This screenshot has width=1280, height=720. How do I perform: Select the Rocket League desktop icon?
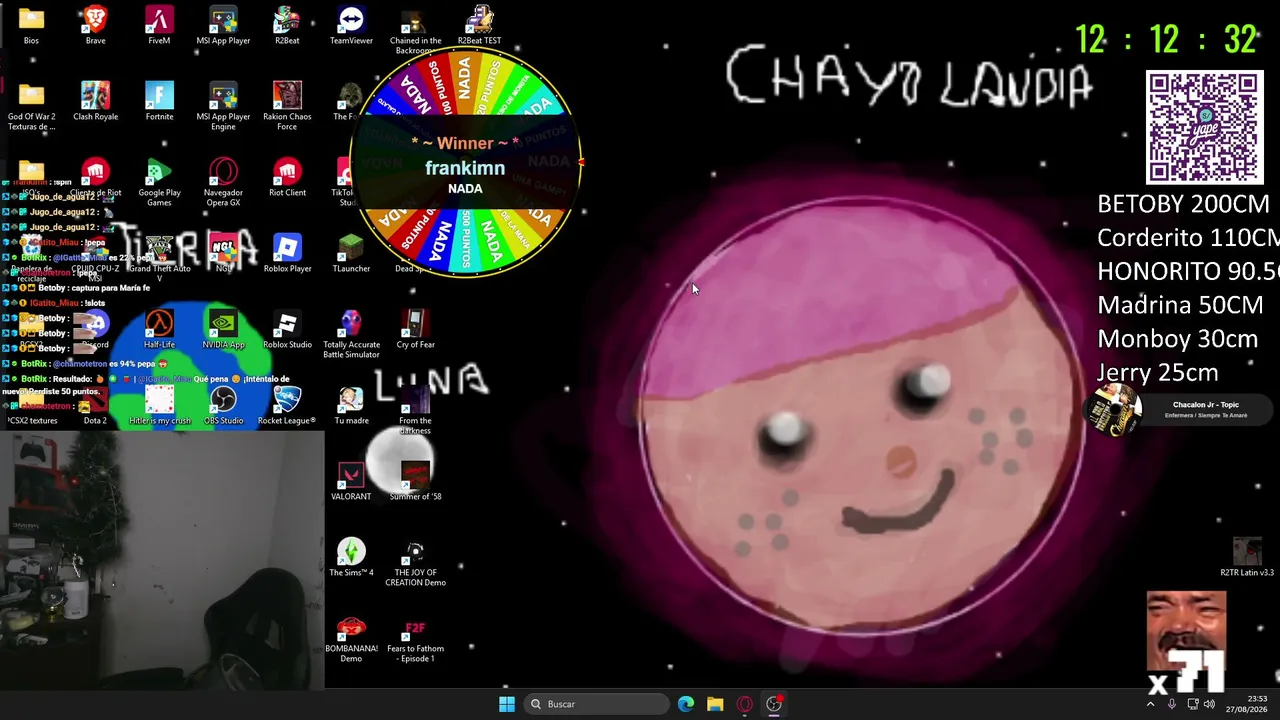pyautogui.click(x=287, y=406)
